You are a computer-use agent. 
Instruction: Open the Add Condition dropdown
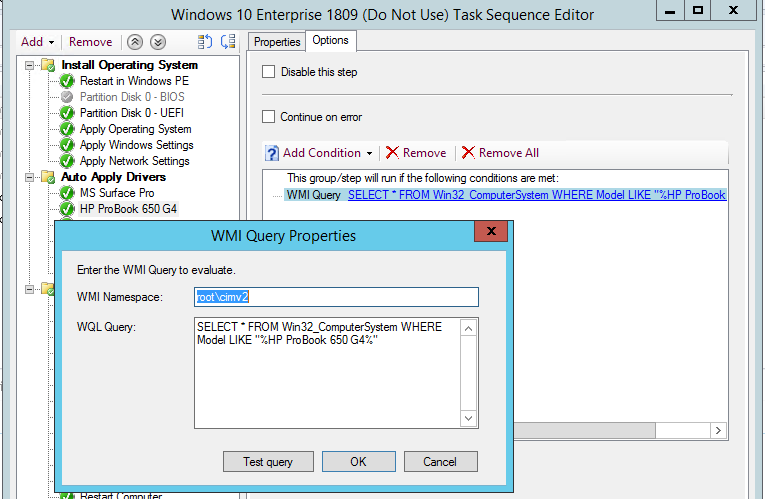pos(319,153)
